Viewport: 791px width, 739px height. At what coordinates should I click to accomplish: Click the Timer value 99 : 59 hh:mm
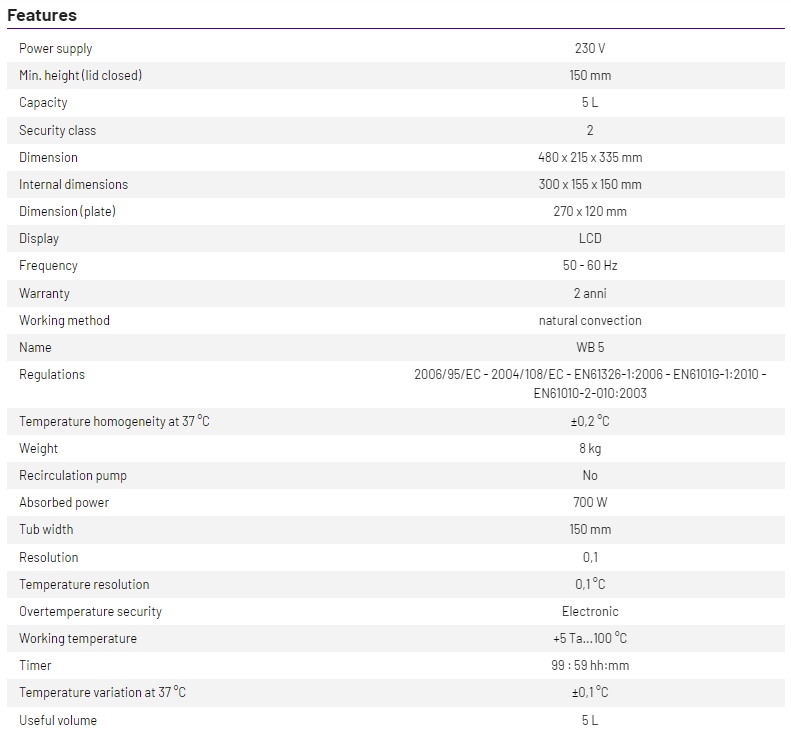[590, 666]
